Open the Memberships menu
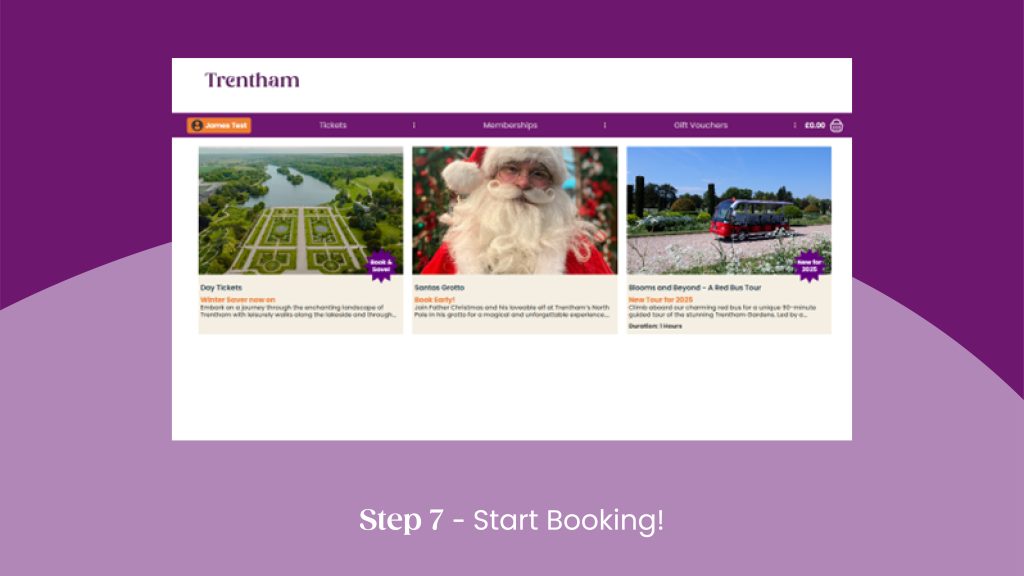1024x576 pixels. pos(510,125)
